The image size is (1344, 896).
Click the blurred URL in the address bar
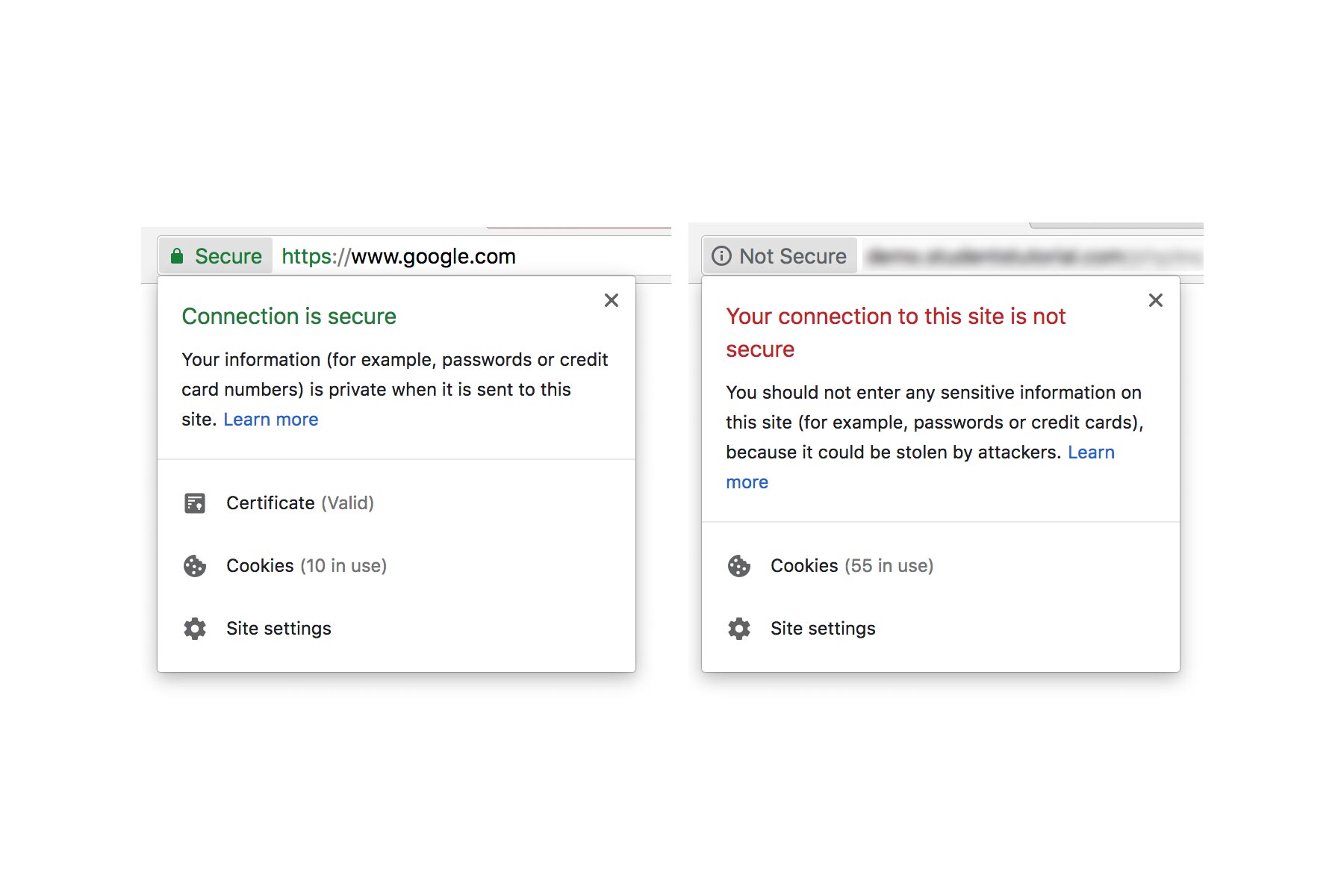pyautogui.click(x=1030, y=257)
